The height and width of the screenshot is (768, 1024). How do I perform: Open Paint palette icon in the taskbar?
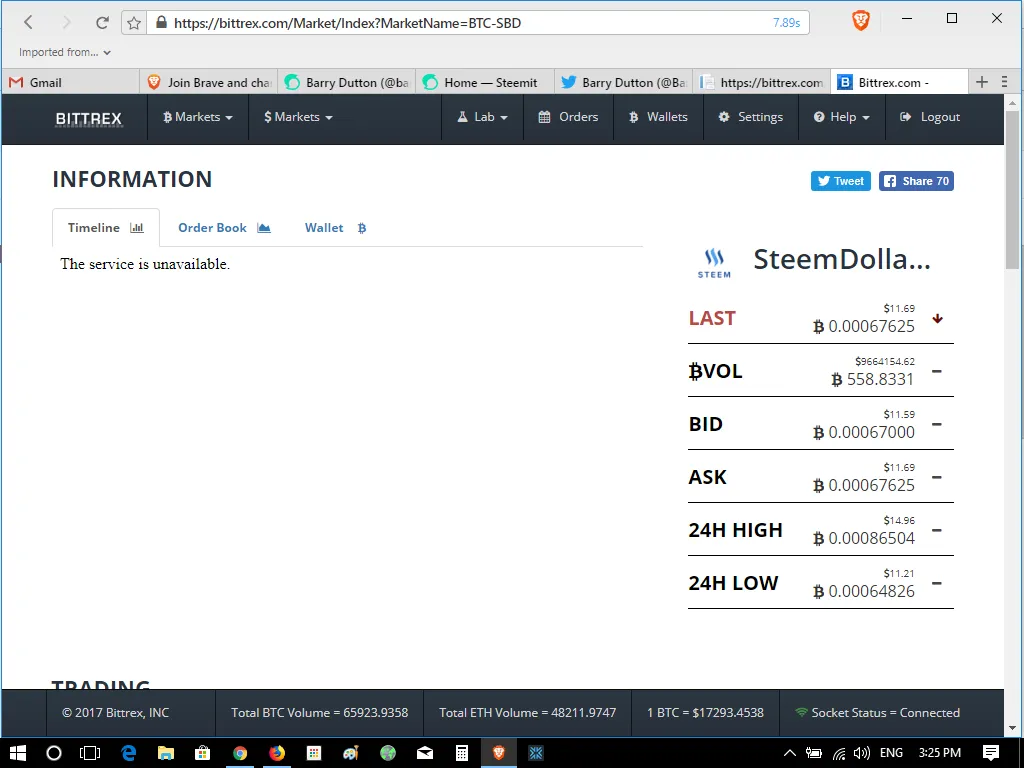(x=351, y=753)
